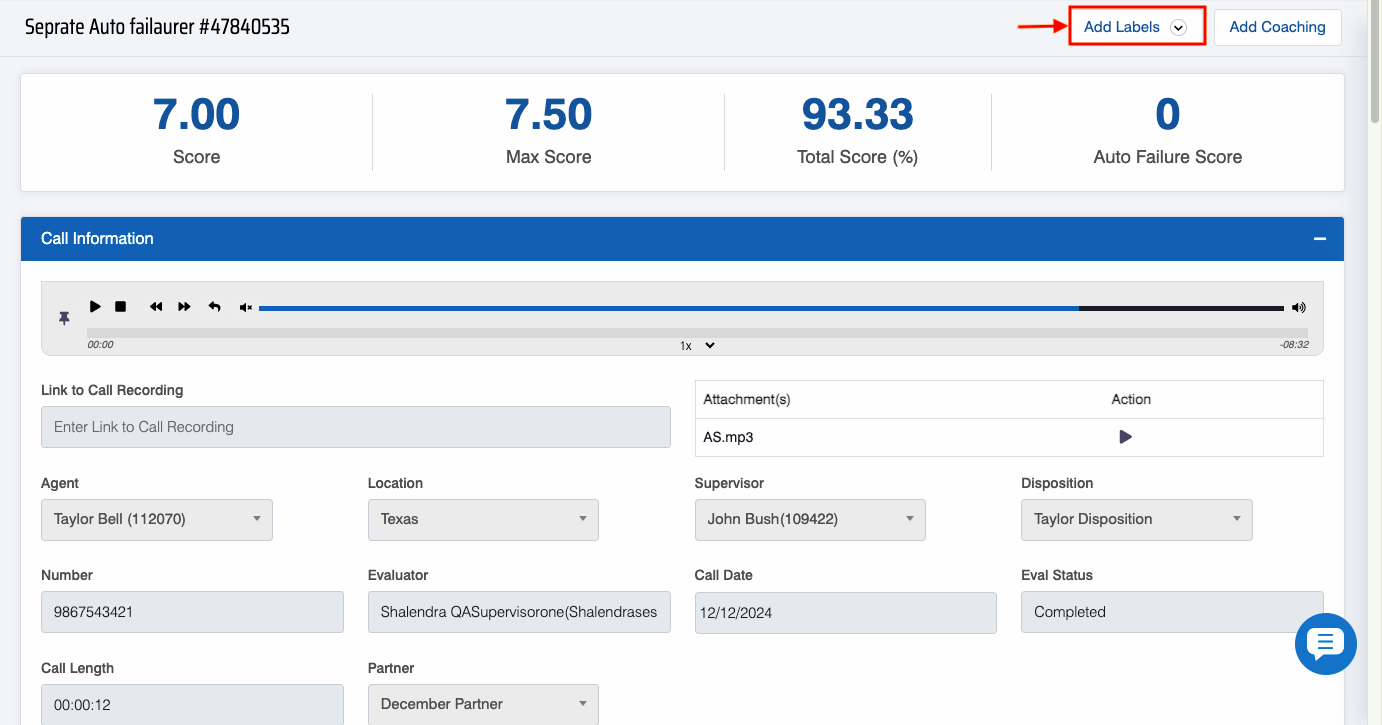
Task: Stop the audio playback
Action: (x=121, y=307)
